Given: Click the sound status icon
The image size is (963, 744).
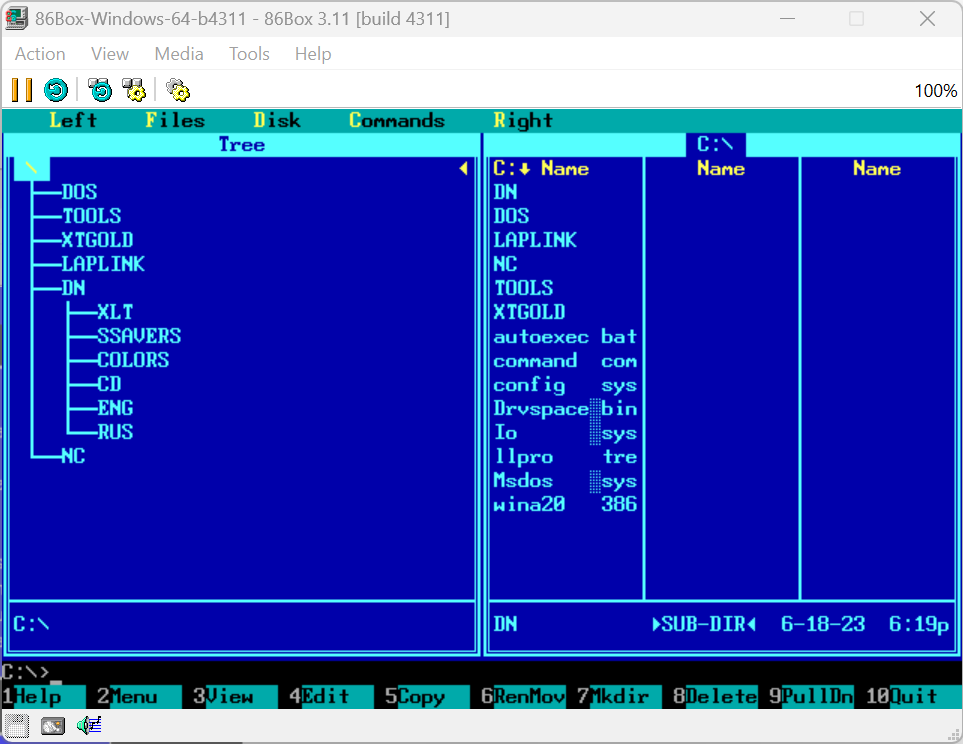Looking at the screenshot, I should point(88,725).
